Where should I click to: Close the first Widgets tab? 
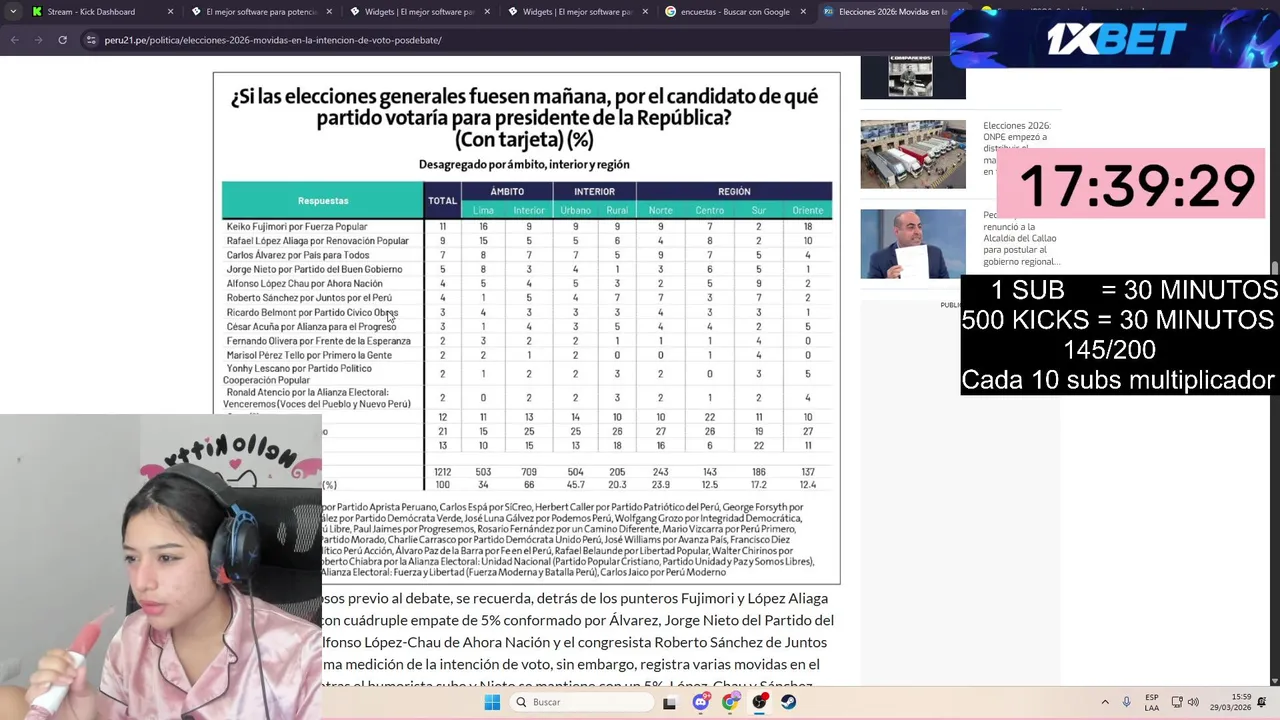[487, 12]
